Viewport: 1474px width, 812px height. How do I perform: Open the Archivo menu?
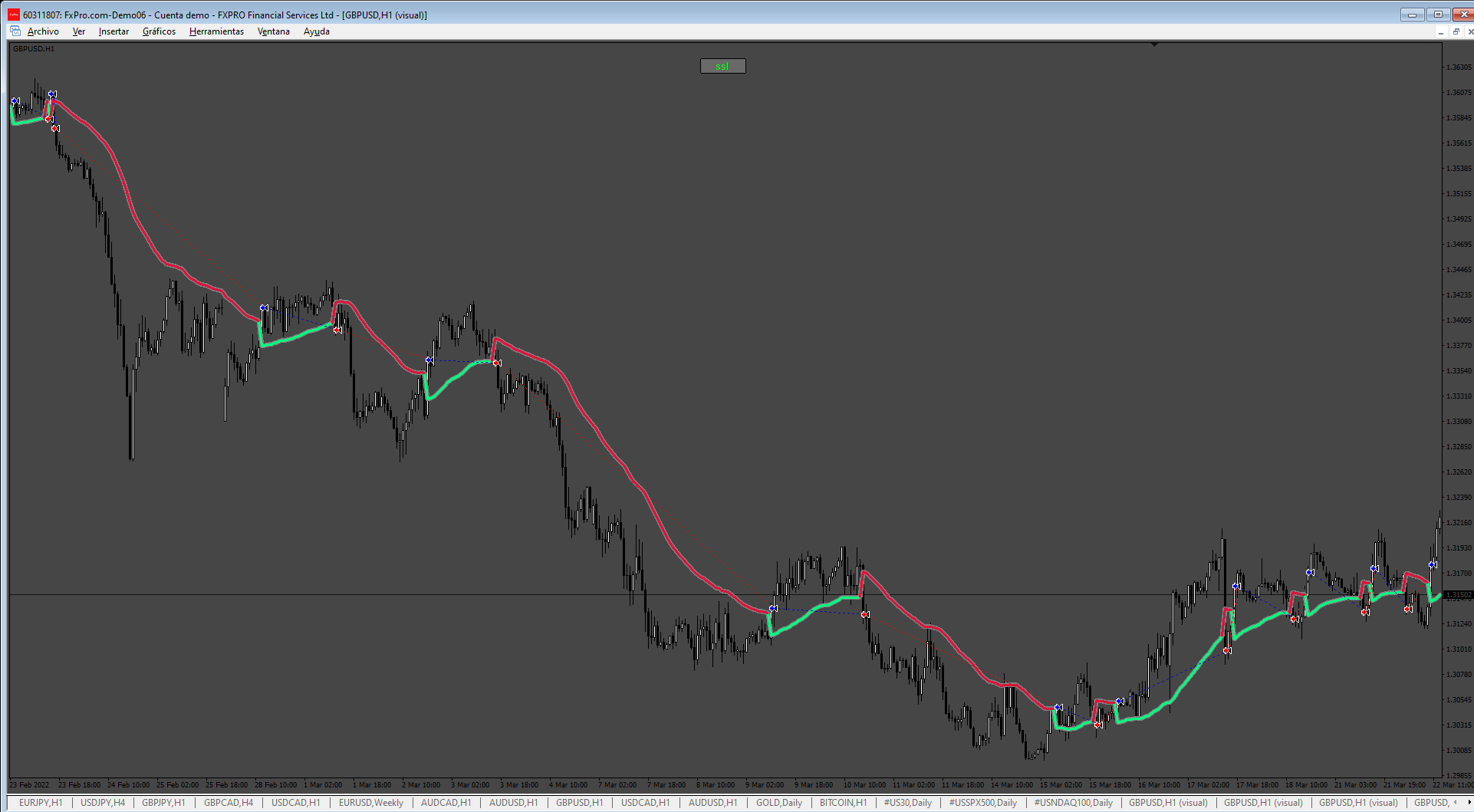43,31
